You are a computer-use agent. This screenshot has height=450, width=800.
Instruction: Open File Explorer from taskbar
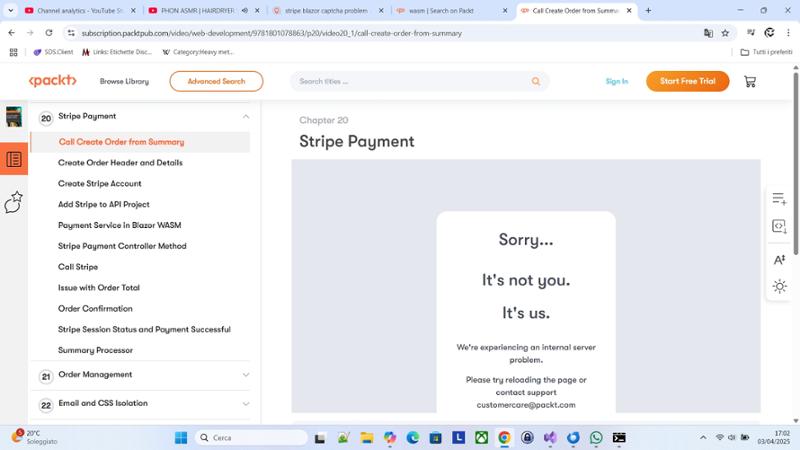click(x=366, y=438)
